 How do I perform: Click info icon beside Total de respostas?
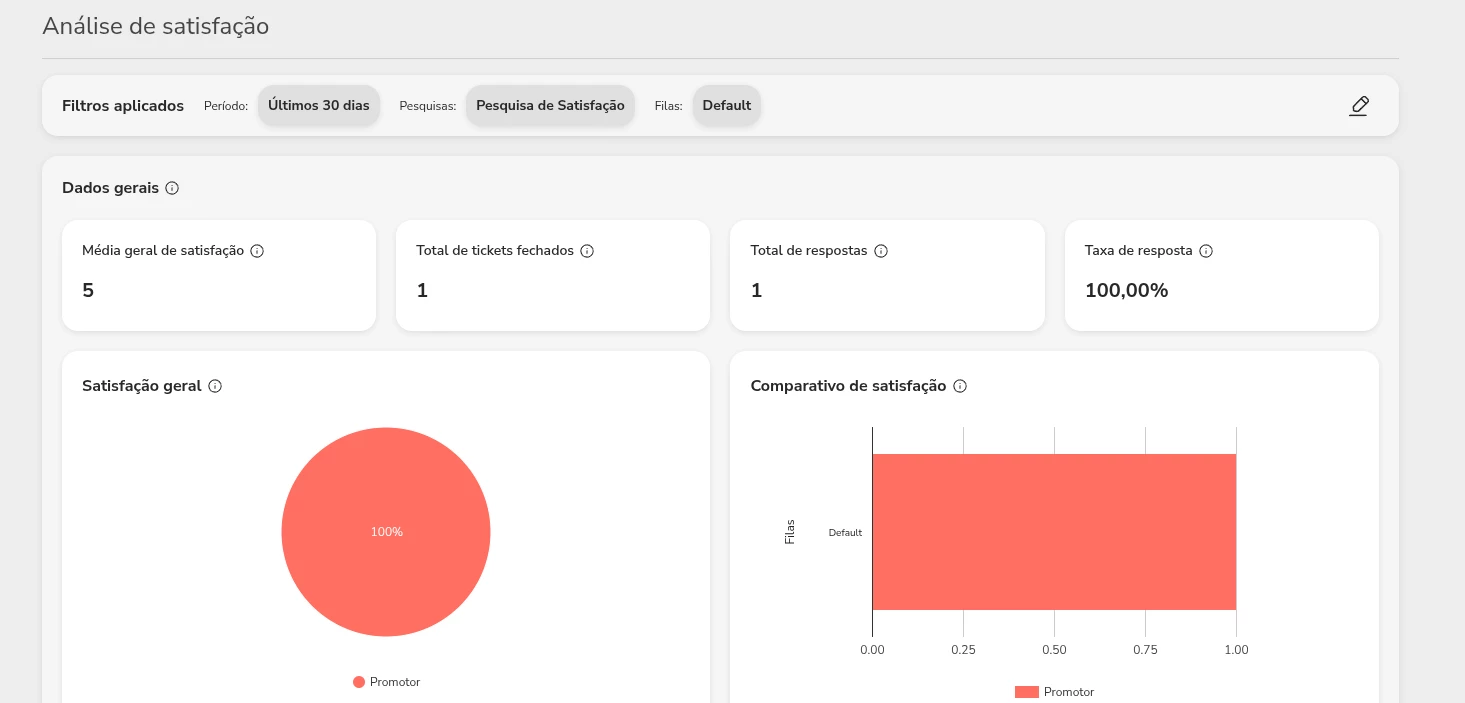[881, 251]
